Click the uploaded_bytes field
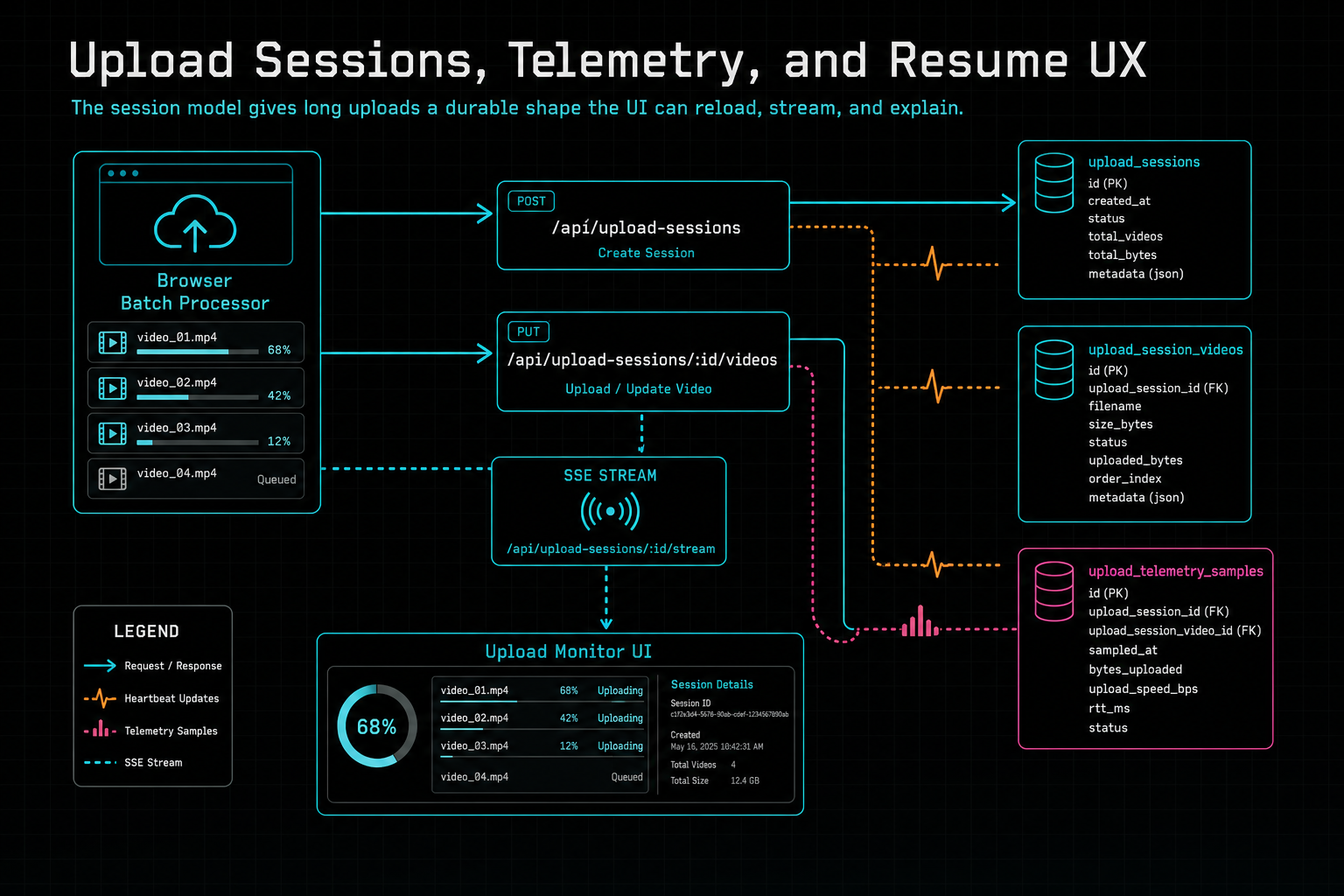Screen dimensions: 1344x896 (x=1136, y=460)
